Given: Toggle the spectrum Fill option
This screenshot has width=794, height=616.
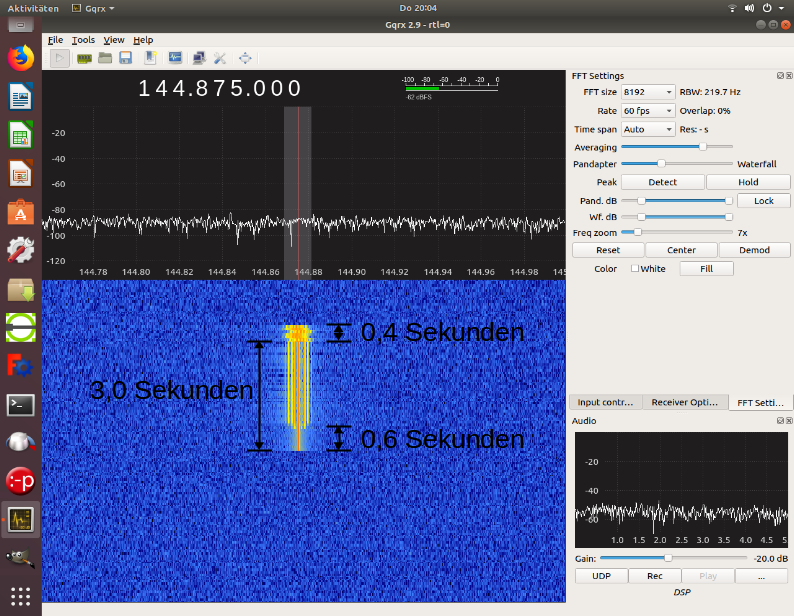Looking at the screenshot, I should [706, 268].
